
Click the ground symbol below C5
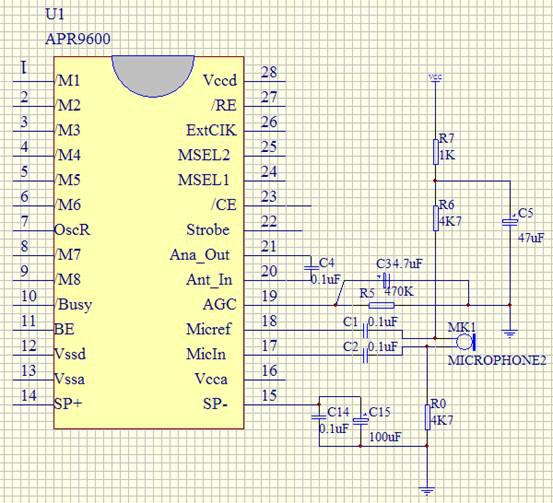[510, 333]
